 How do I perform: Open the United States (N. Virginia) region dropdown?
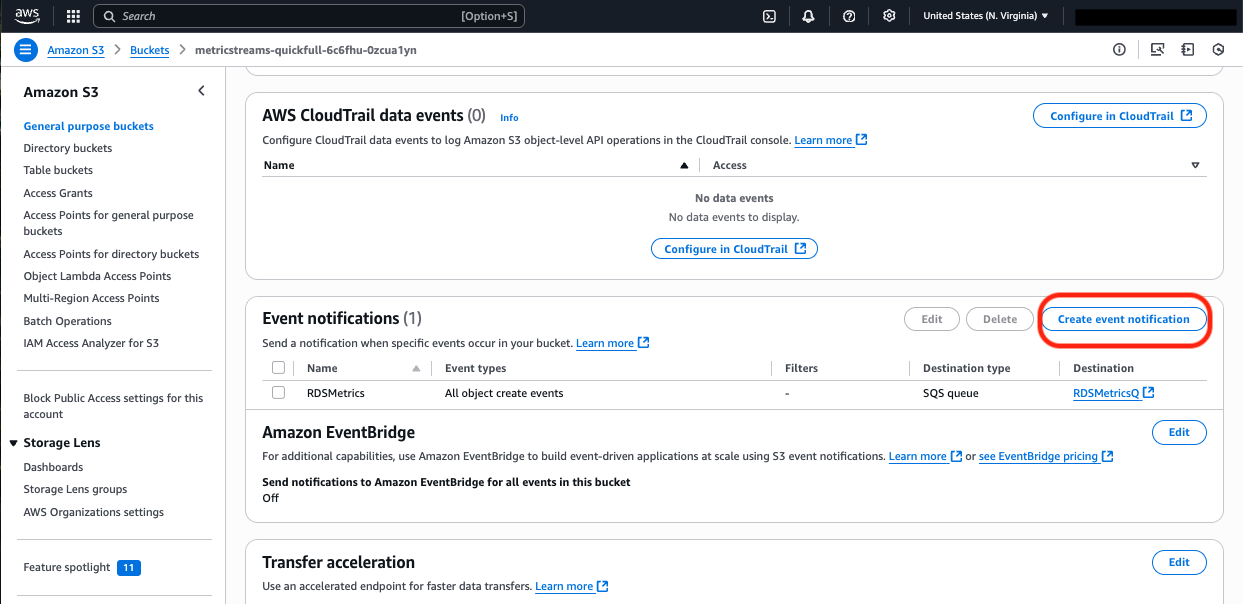coord(985,16)
